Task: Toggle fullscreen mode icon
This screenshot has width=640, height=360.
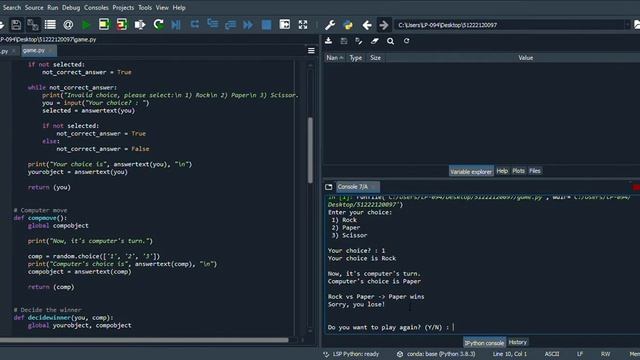Action: [303, 25]
